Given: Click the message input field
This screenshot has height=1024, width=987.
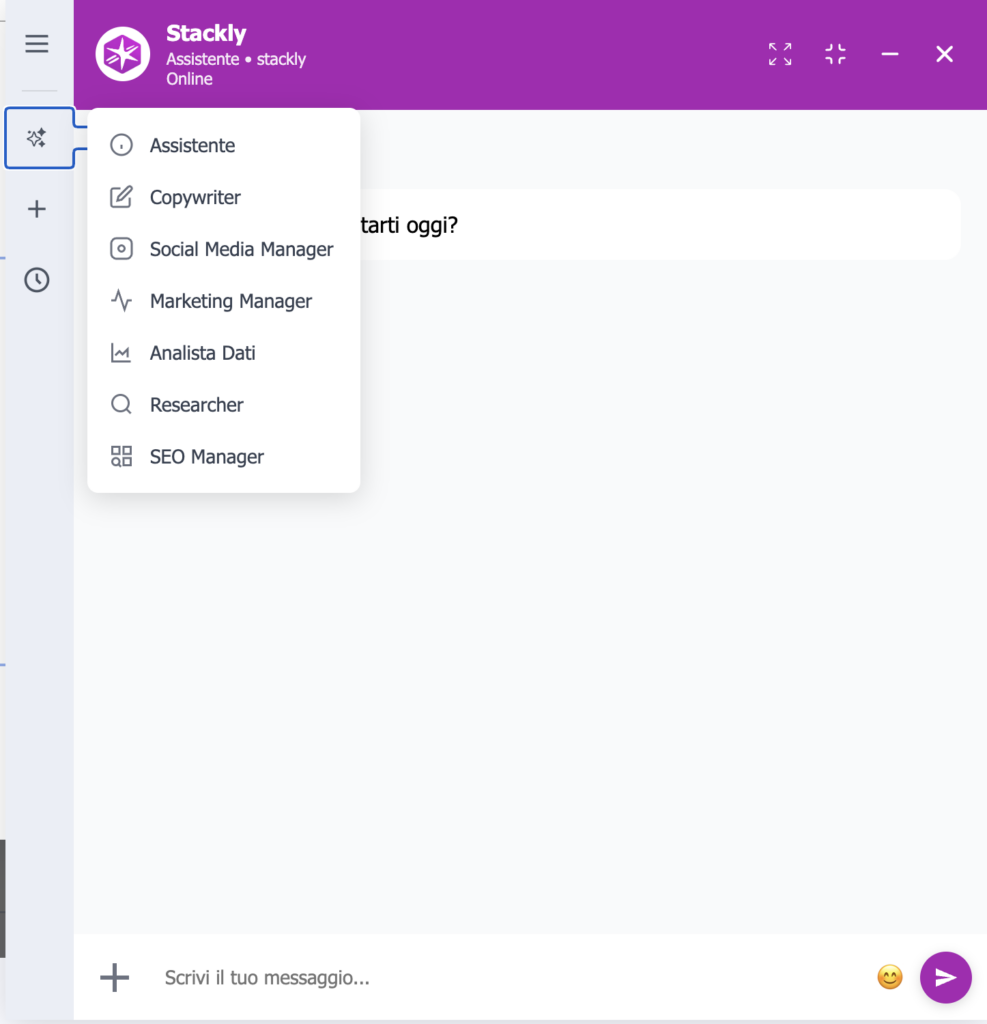Looking at the screenshot, I should tap(510, 977).
